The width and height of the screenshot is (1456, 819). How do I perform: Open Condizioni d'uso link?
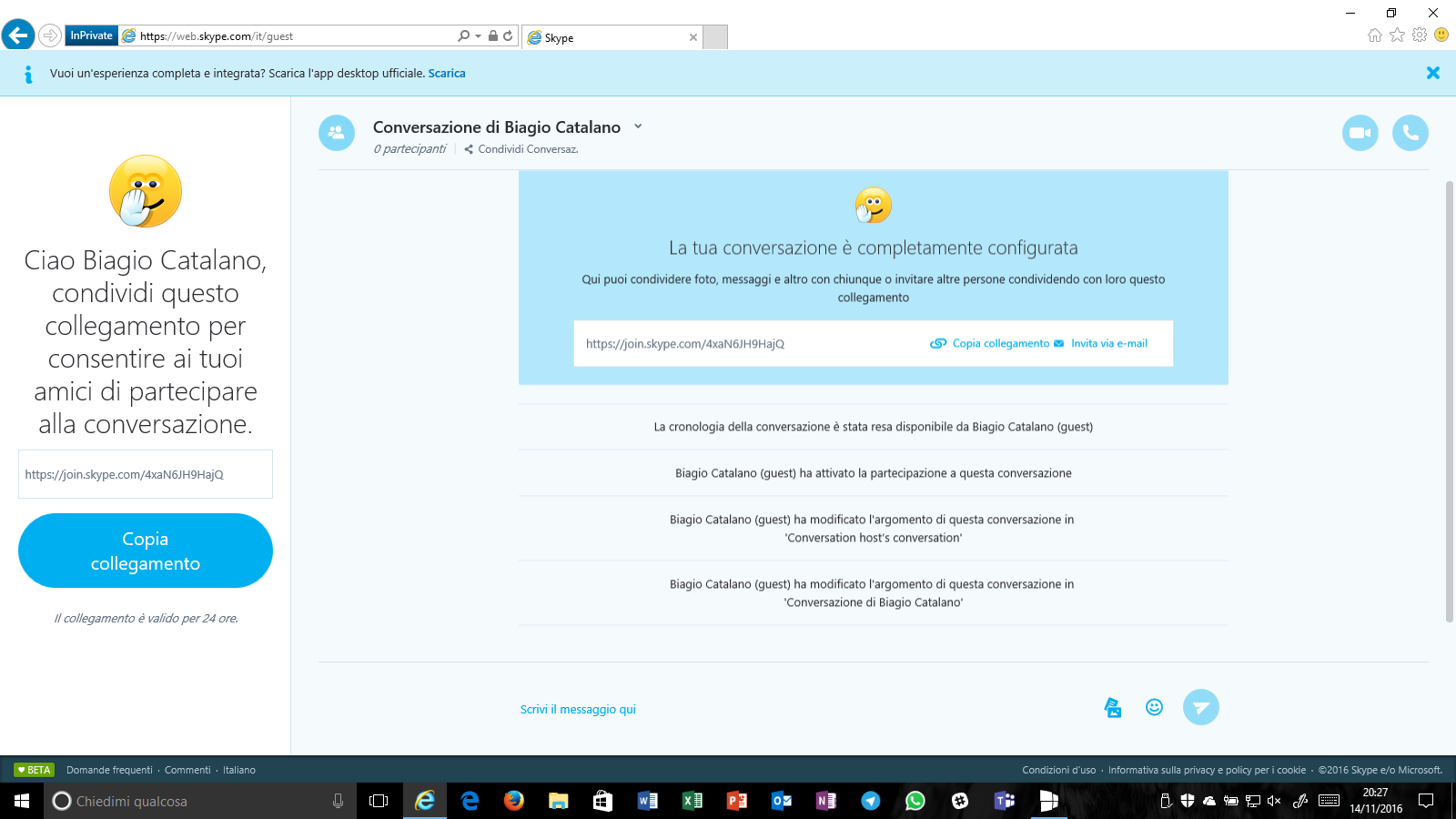(1058, 770)
